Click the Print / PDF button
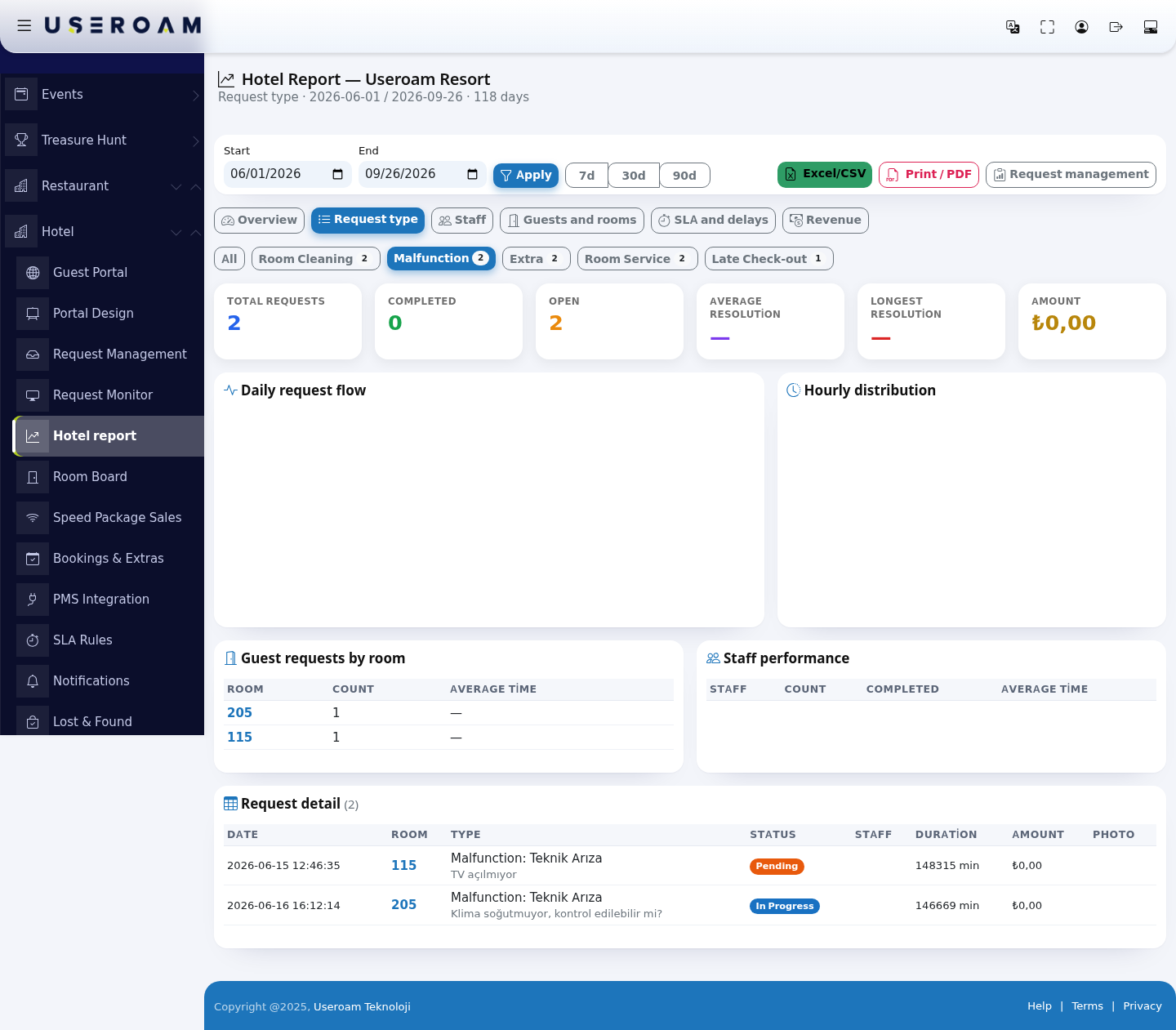This screenshot has height=1030, width=1176. click(x=929, y=175)
